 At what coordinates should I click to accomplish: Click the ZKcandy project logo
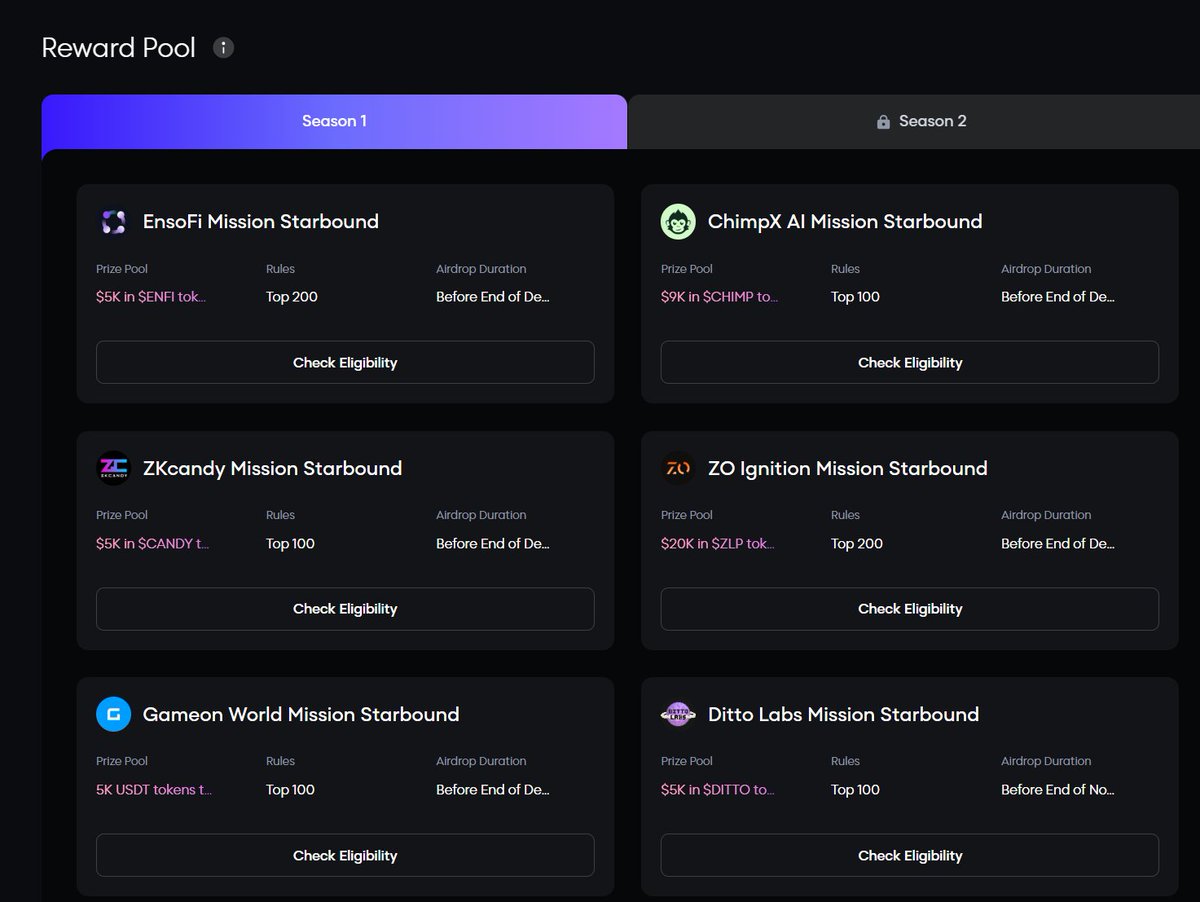click(114, 468)
